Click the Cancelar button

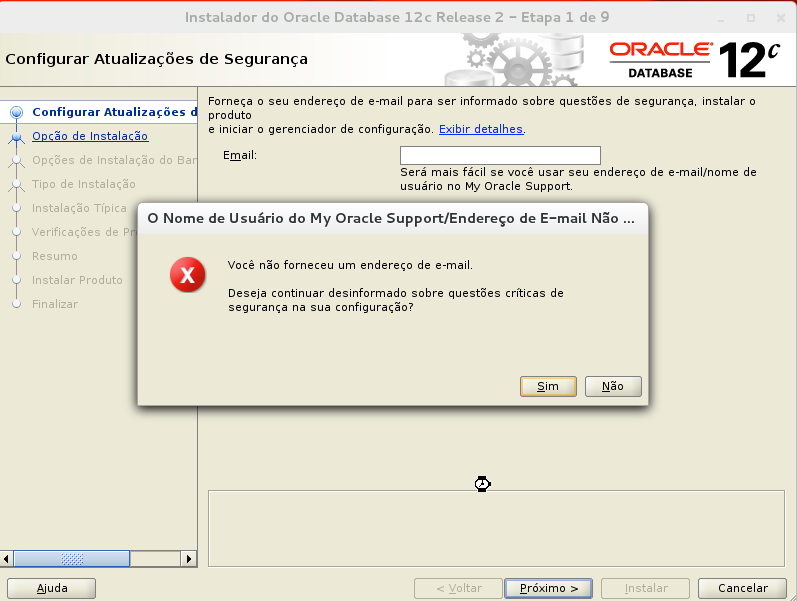coord(743,588)
